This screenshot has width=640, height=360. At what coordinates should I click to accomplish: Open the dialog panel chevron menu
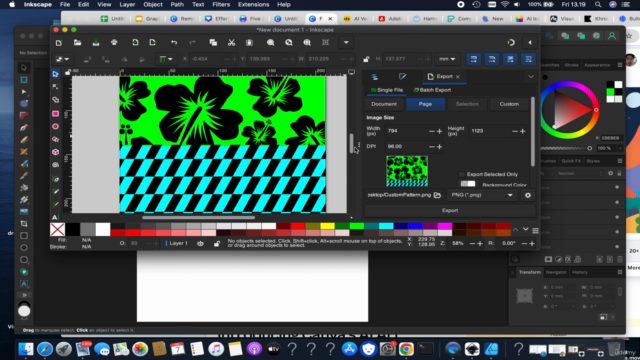[531, 77]
